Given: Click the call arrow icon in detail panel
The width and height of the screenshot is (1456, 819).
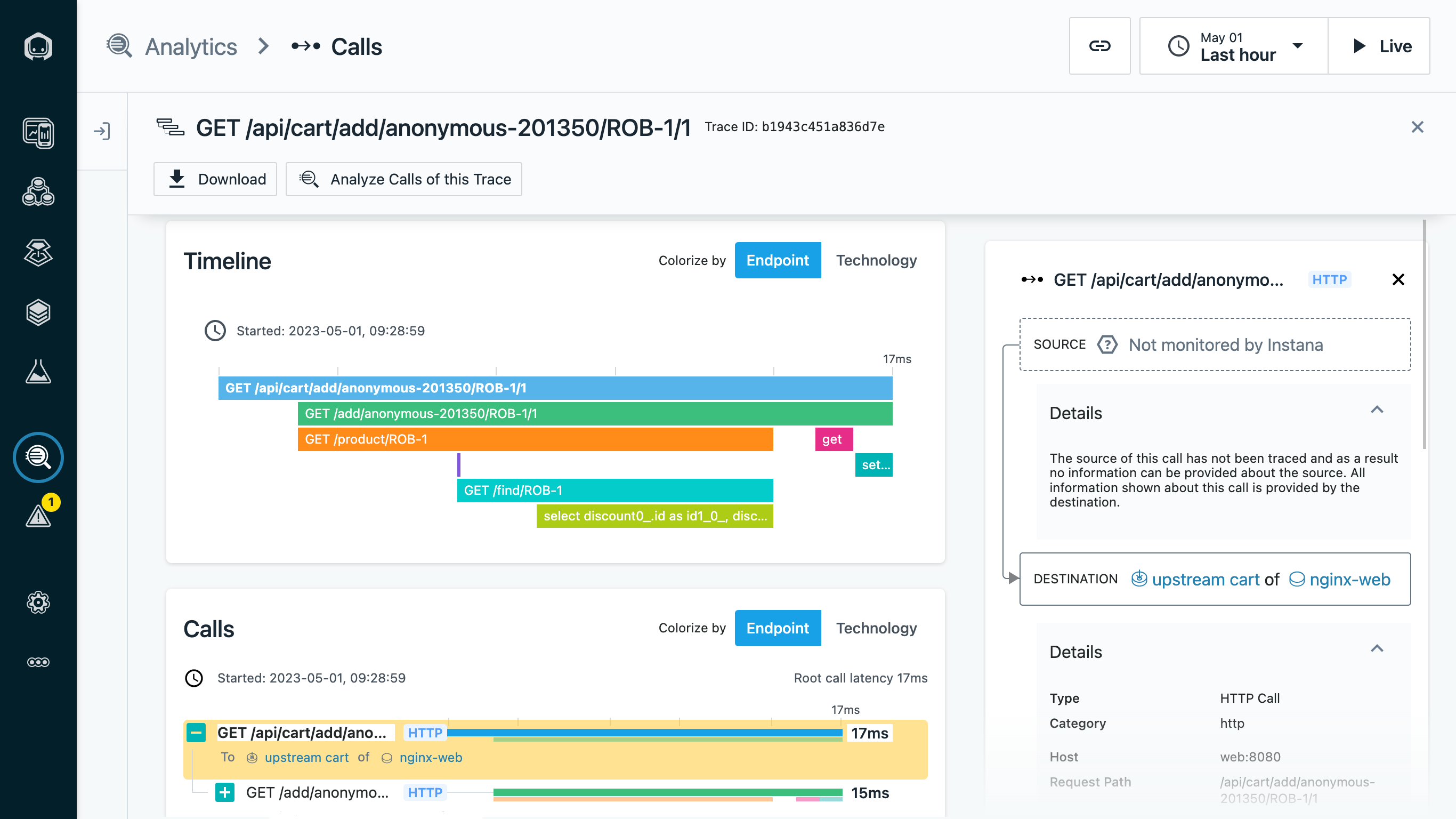Looking at the screenshot, I should [1032, 279].
